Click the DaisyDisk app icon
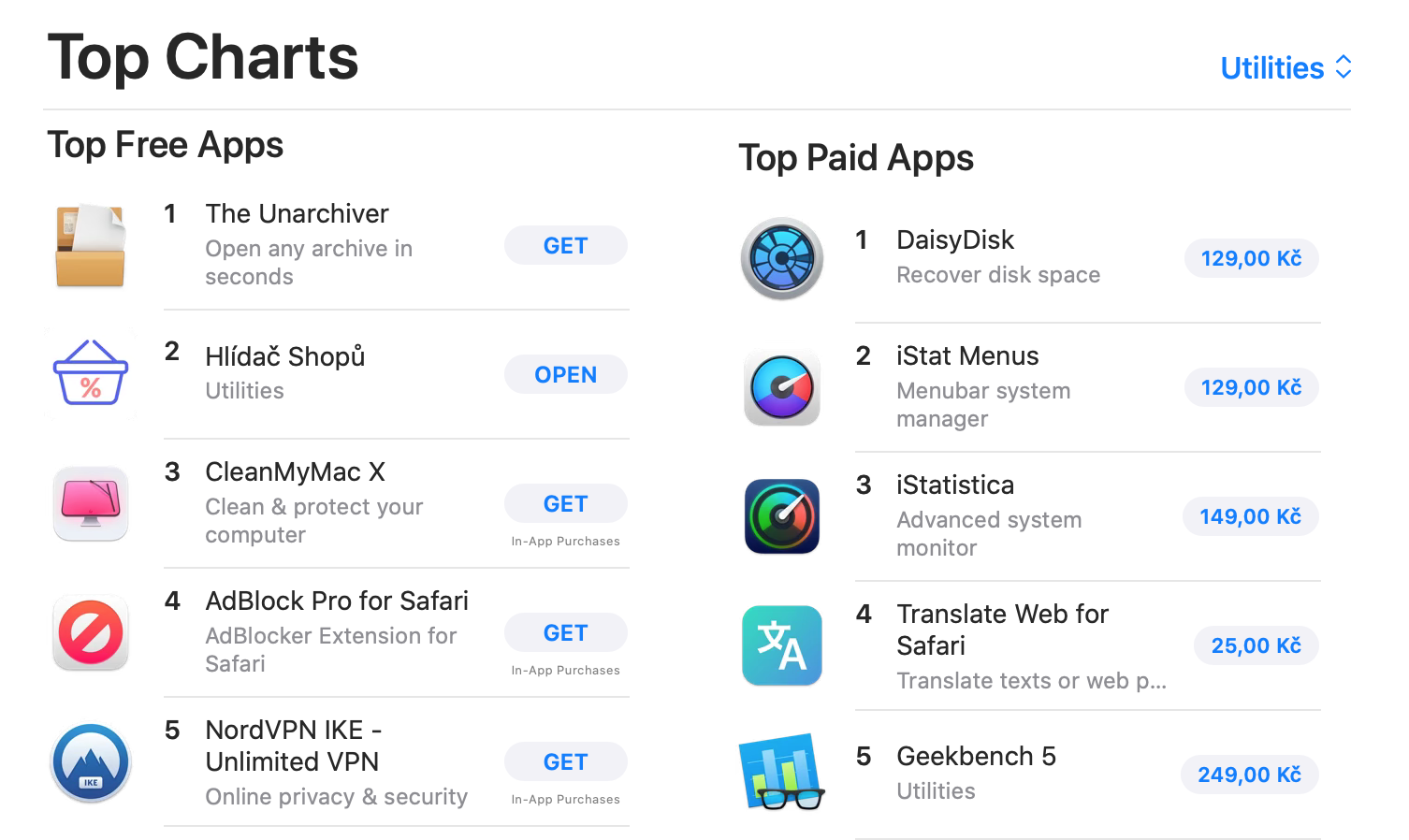 pos(781,259)
